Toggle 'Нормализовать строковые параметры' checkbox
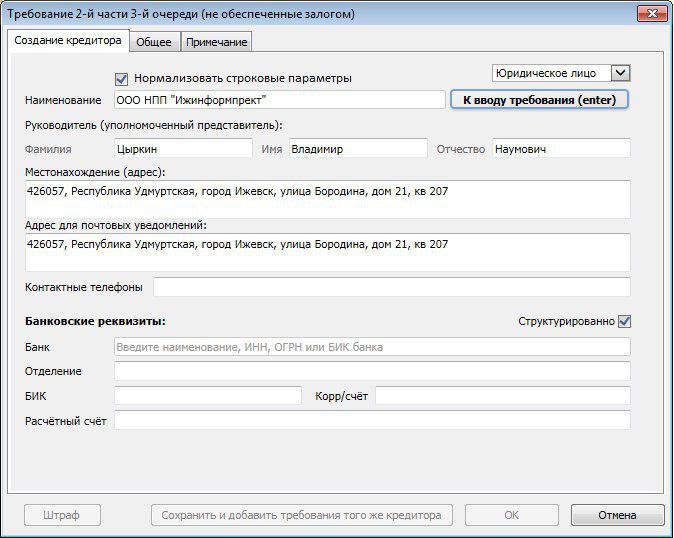674x538 pixels. (x=122, y=78)
